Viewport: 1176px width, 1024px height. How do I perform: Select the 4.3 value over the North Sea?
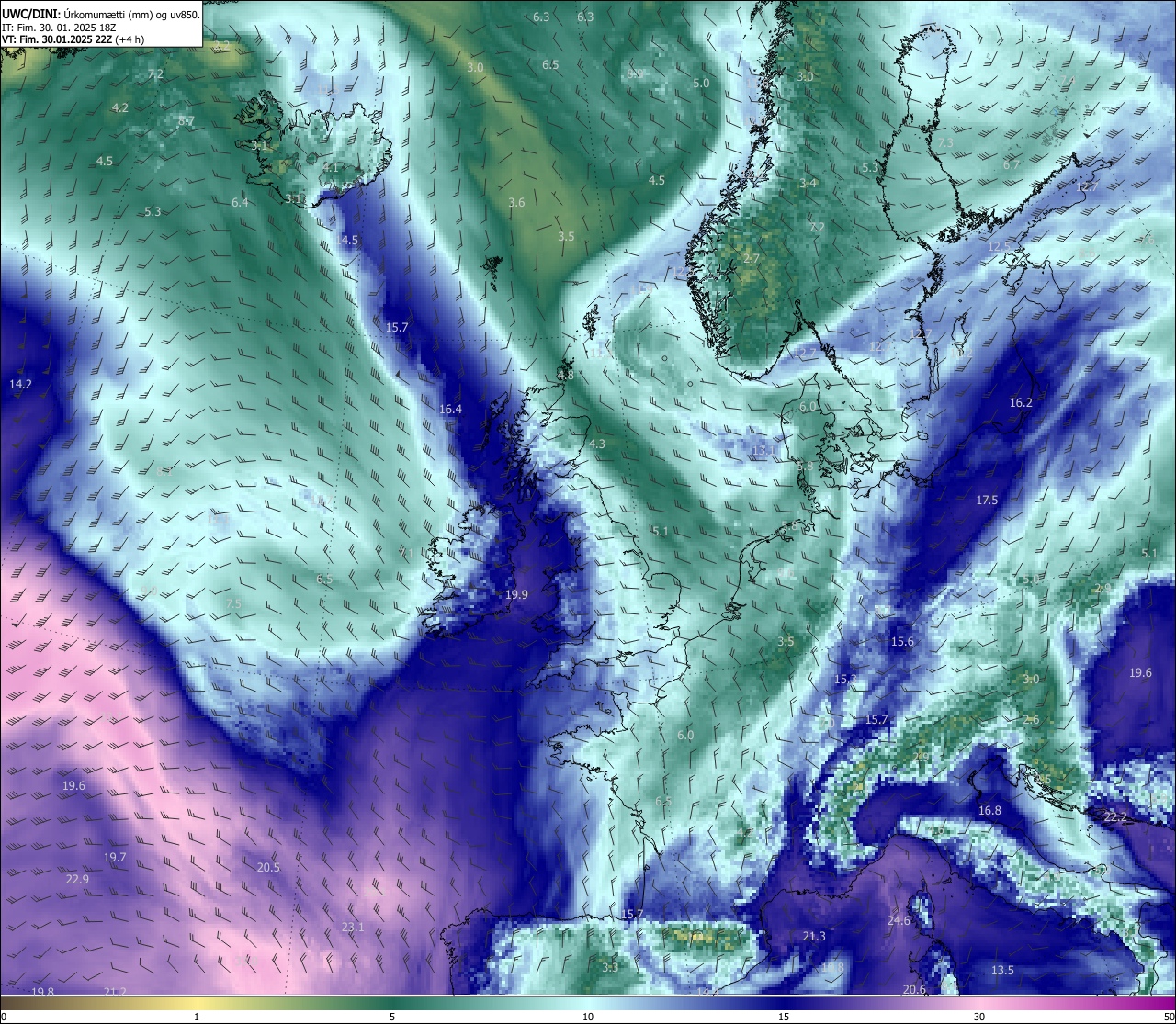click(597, 444)
